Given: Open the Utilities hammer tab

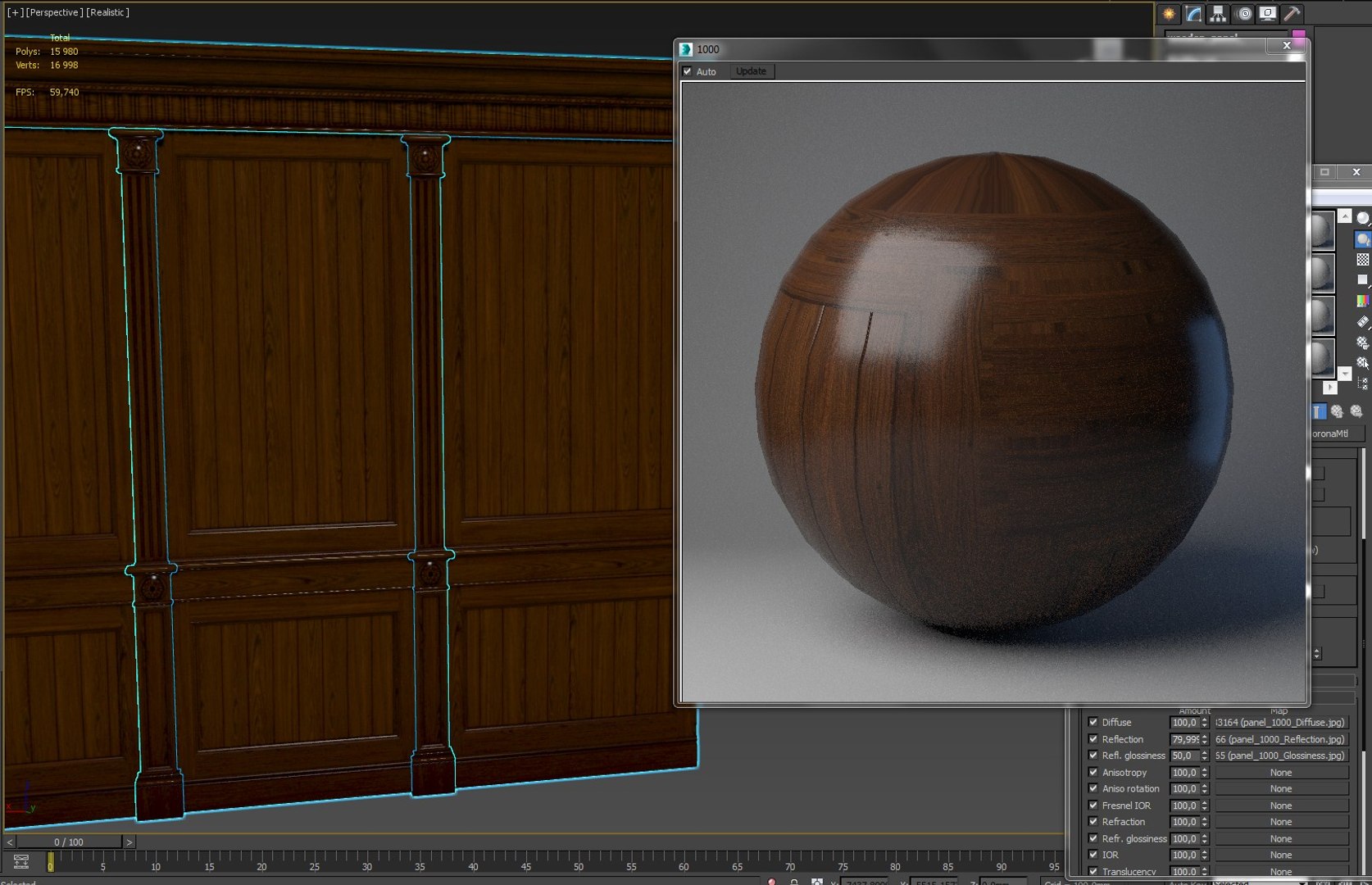Looking at the screenshot, I should click(x=1292, y=13).
